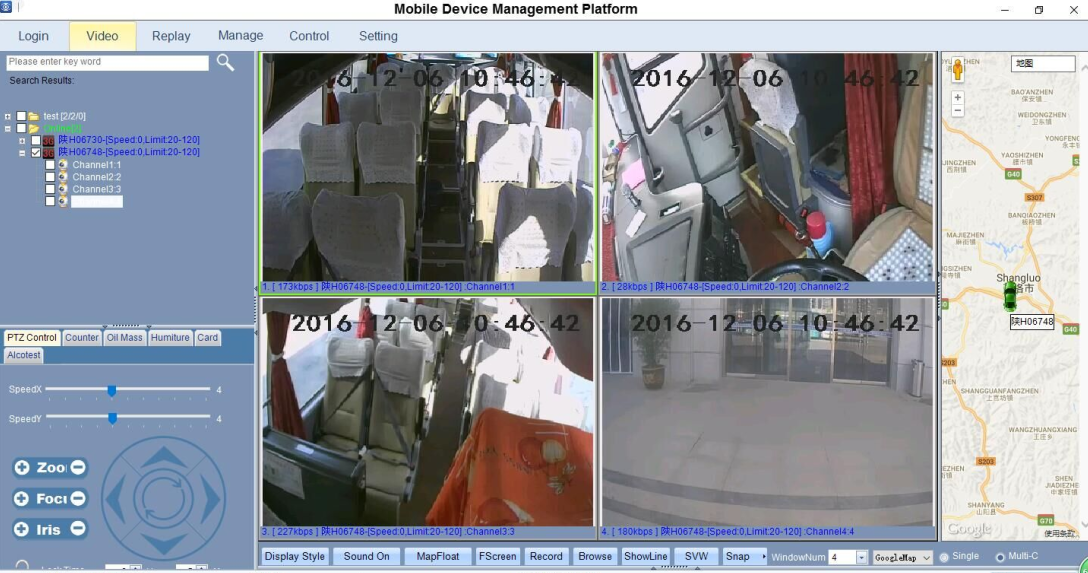
Task: Open the GoogleMap map type dropdown
Action: tap(926, 557)
